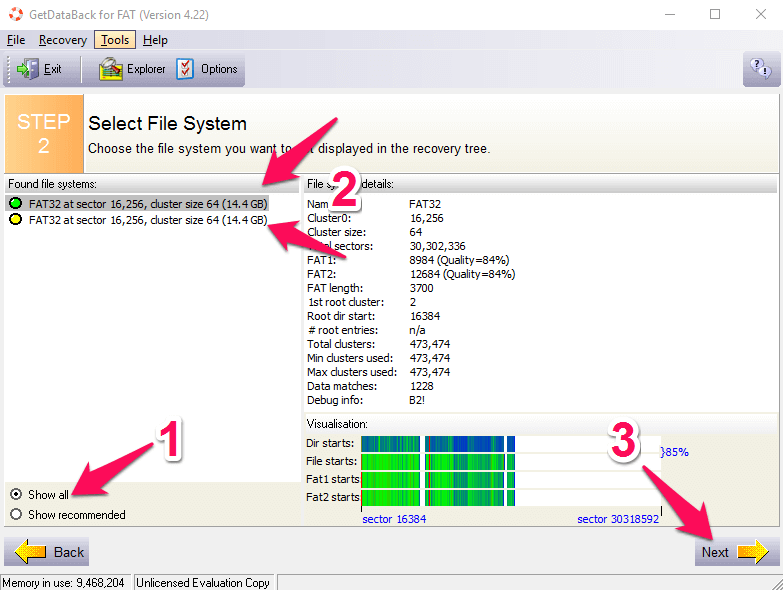783x590 pixels.
Task: Maximize the GetDataBack window
Action: coord(715,14)
